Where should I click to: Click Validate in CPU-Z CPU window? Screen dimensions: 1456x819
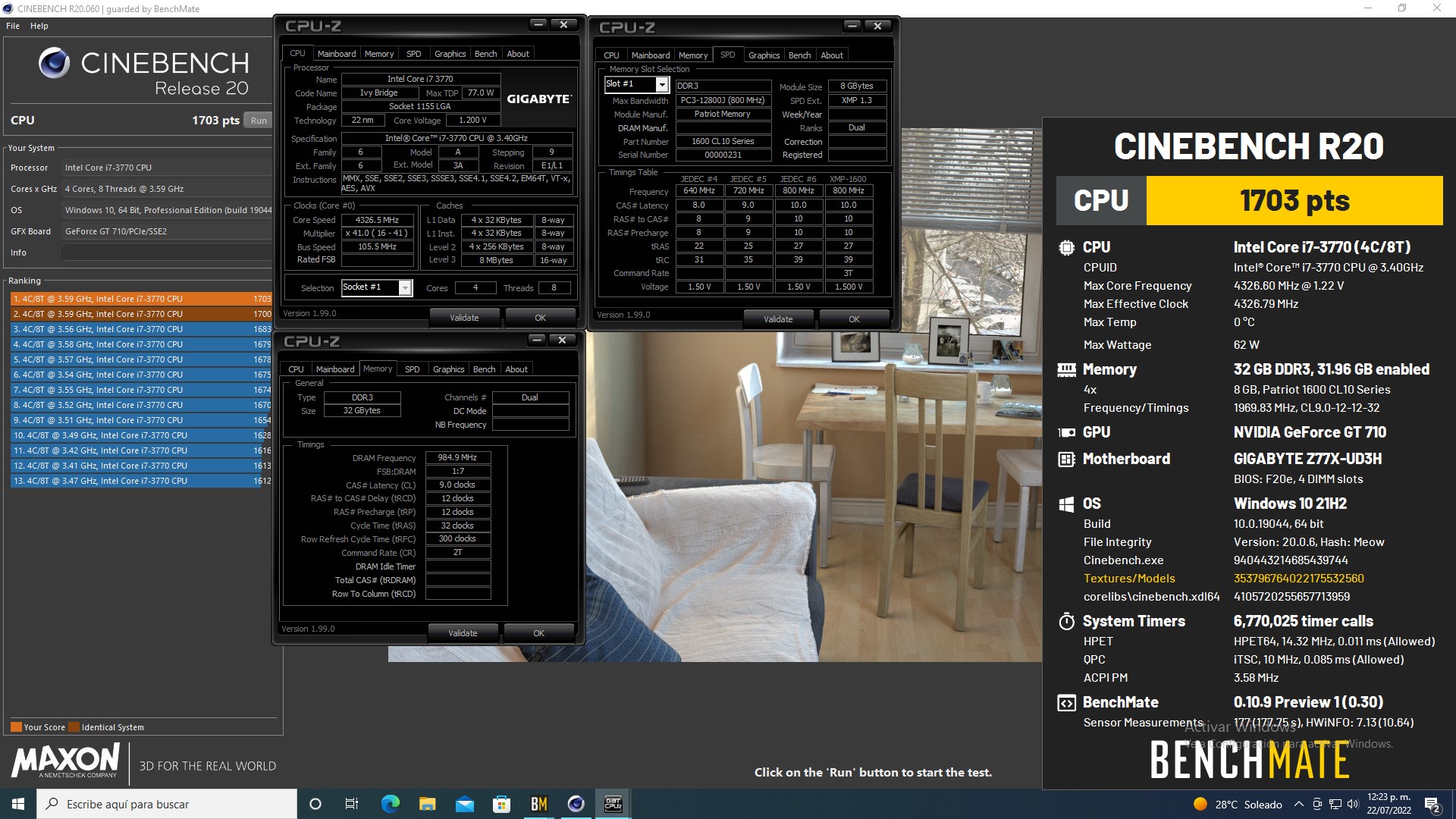(x=464, y=318)
